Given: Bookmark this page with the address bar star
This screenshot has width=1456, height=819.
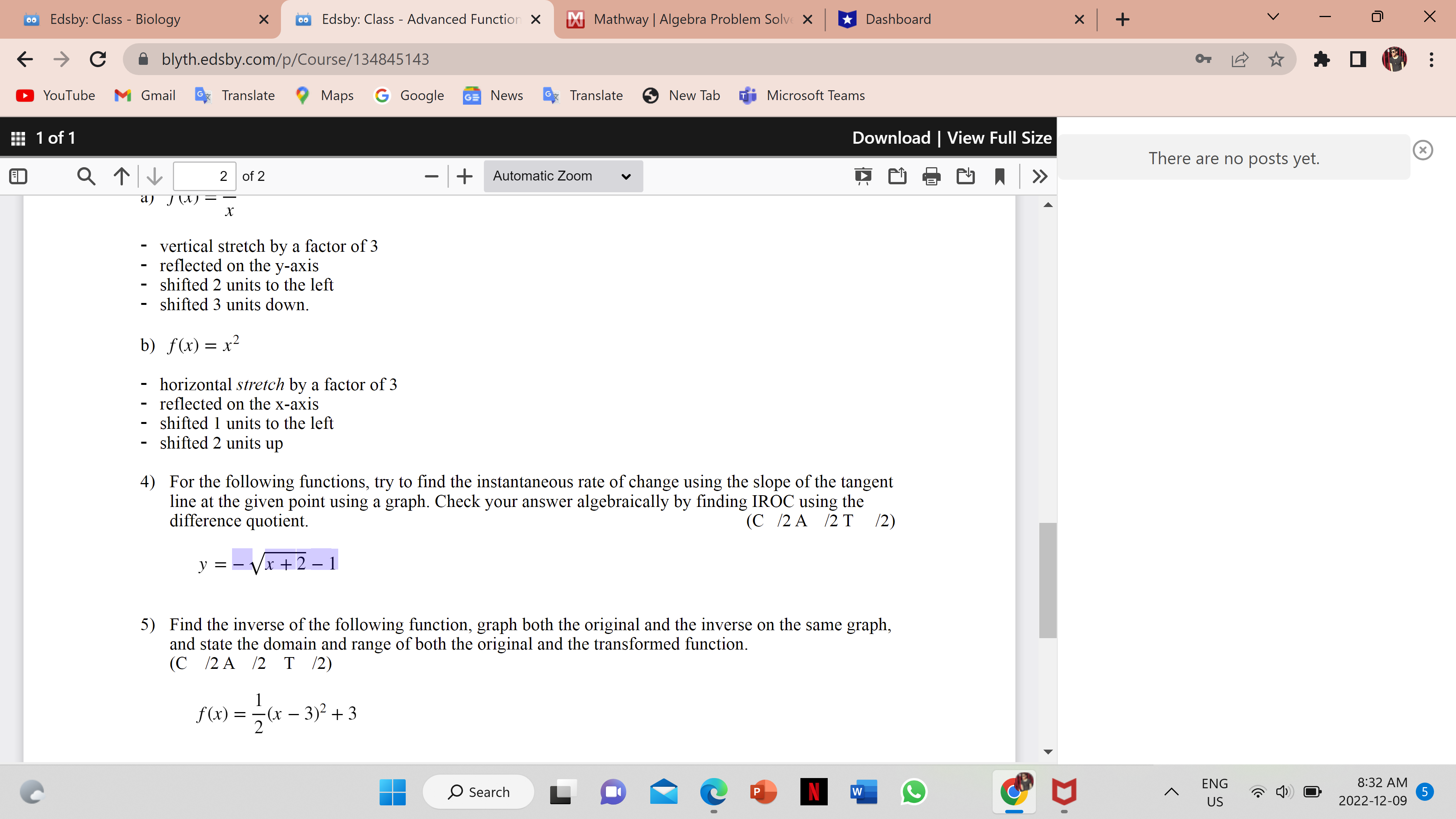Looking at the screenshot, I should pyautogui.click(x=1276, y=60).
